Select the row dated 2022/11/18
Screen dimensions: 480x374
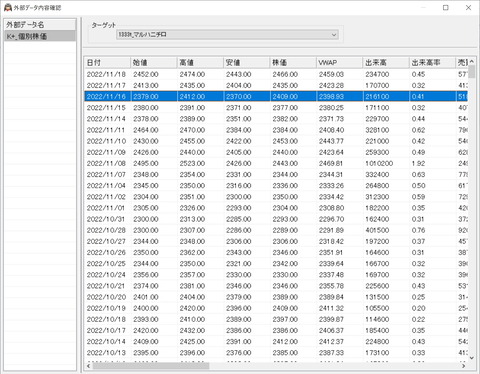click(276, 74)
